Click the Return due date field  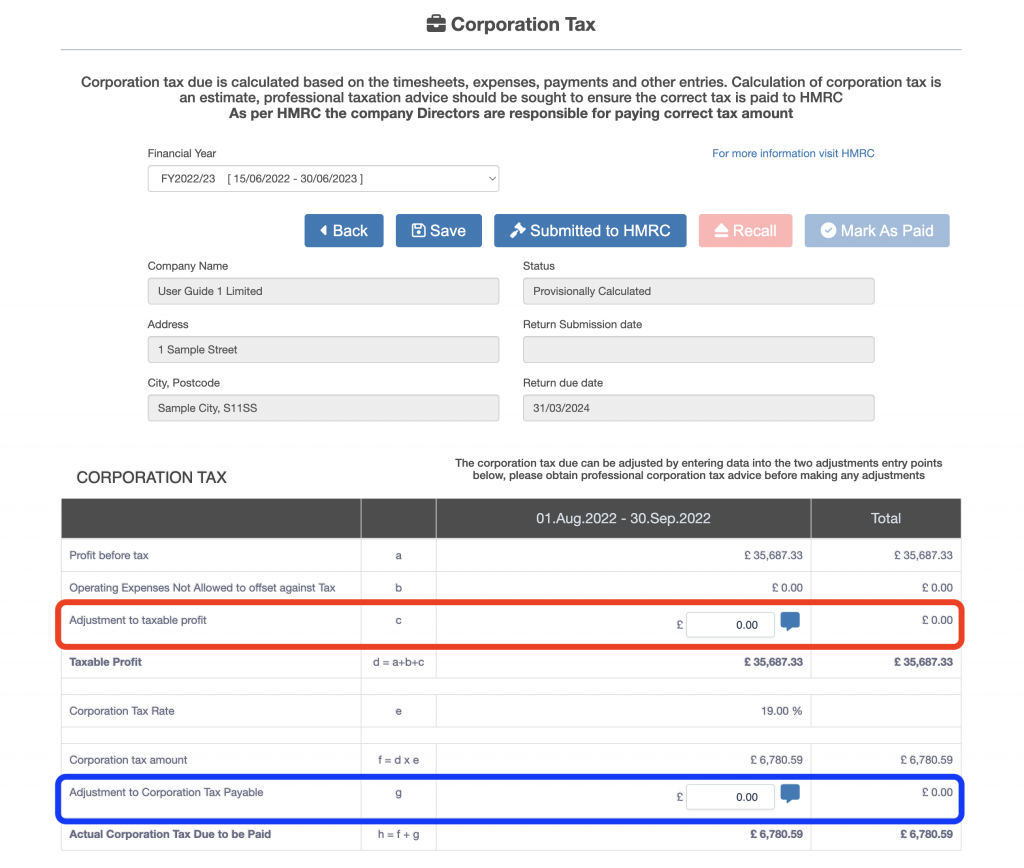(698, 408)
